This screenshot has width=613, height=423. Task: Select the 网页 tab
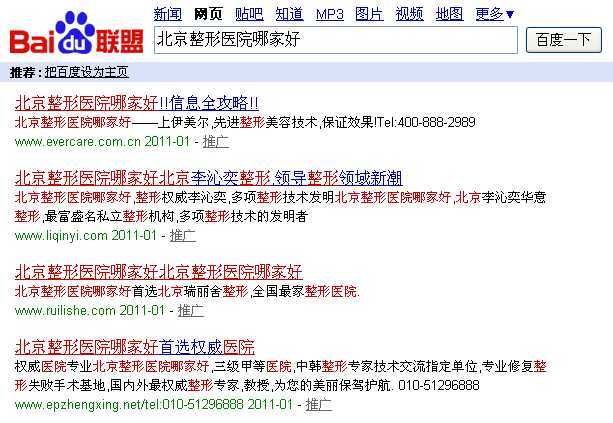[208, 14]
